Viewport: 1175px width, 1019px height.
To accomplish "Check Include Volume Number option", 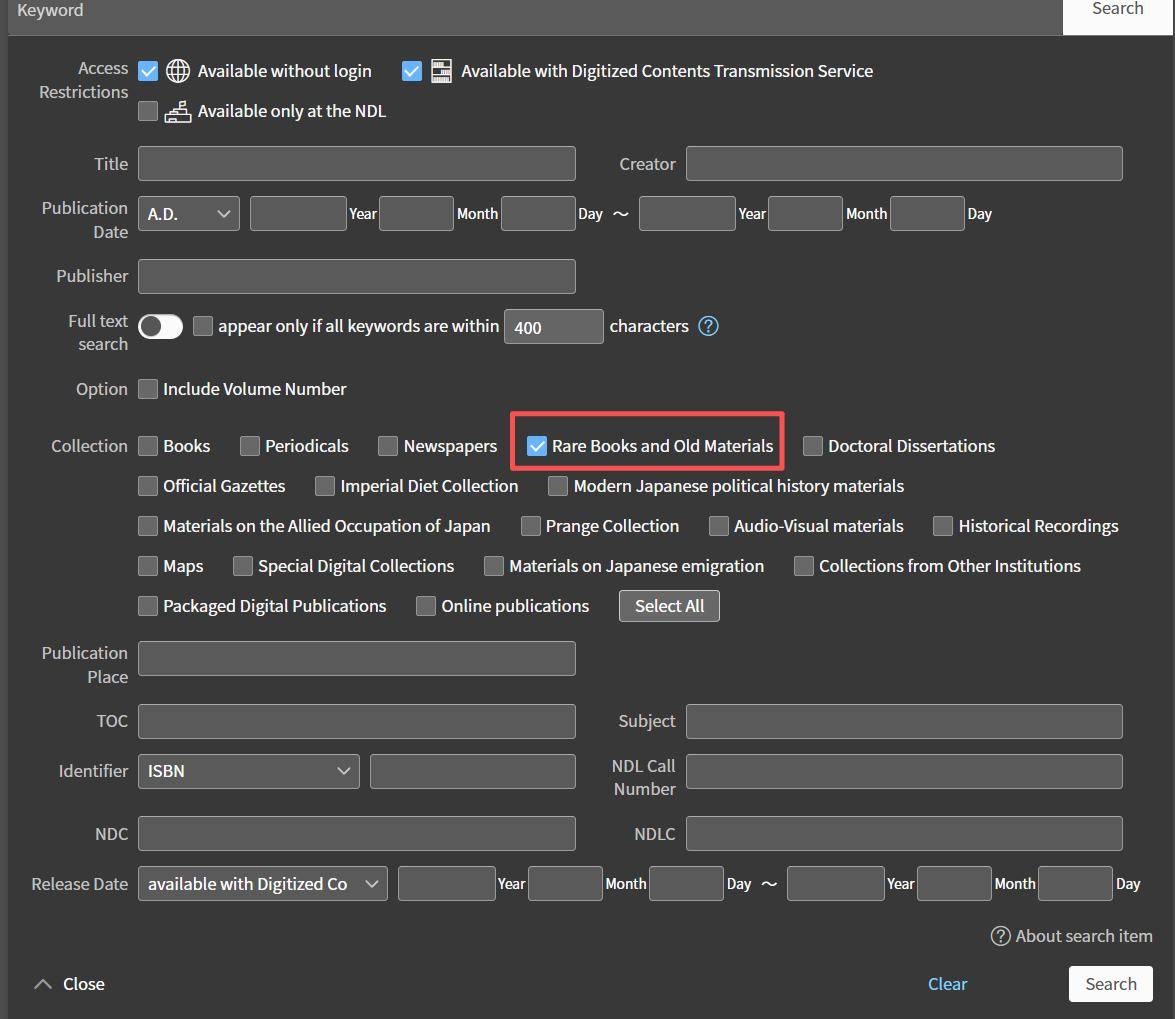I will [148, 389].
